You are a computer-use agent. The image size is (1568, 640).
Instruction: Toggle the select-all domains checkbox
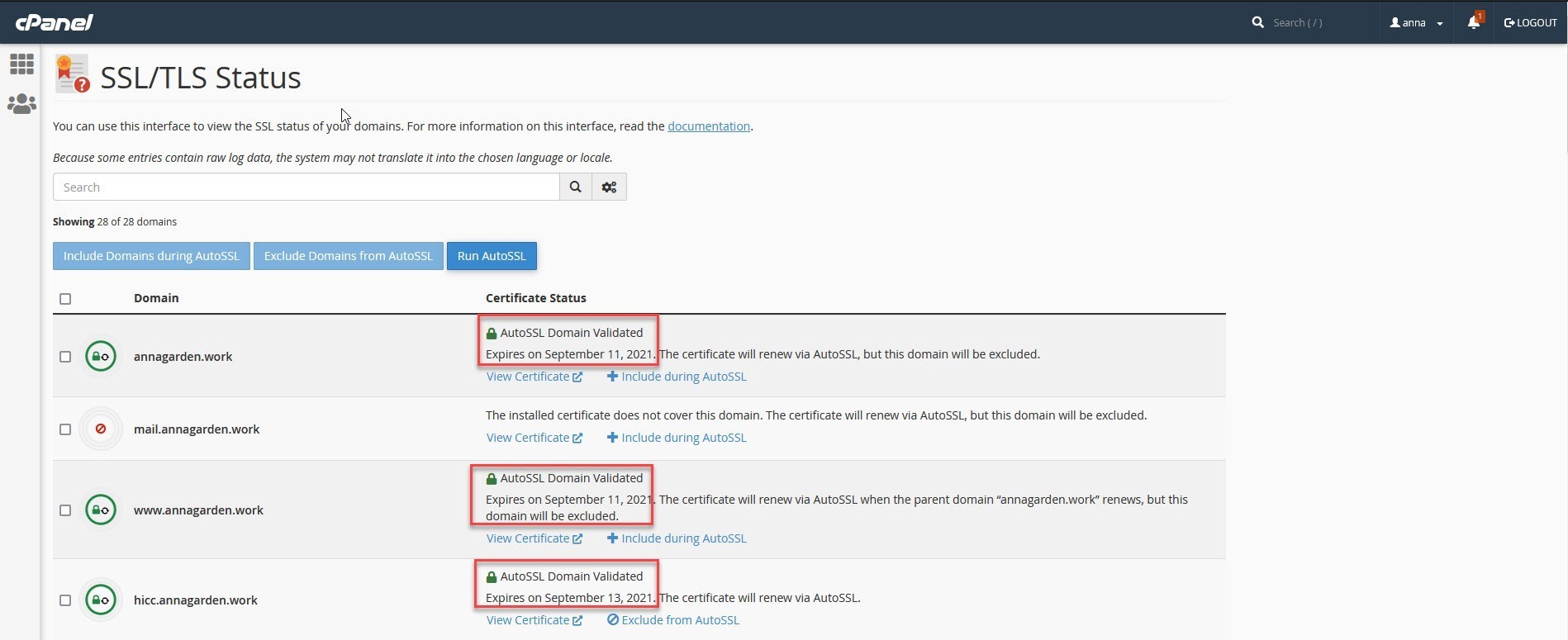click(65, 299)
